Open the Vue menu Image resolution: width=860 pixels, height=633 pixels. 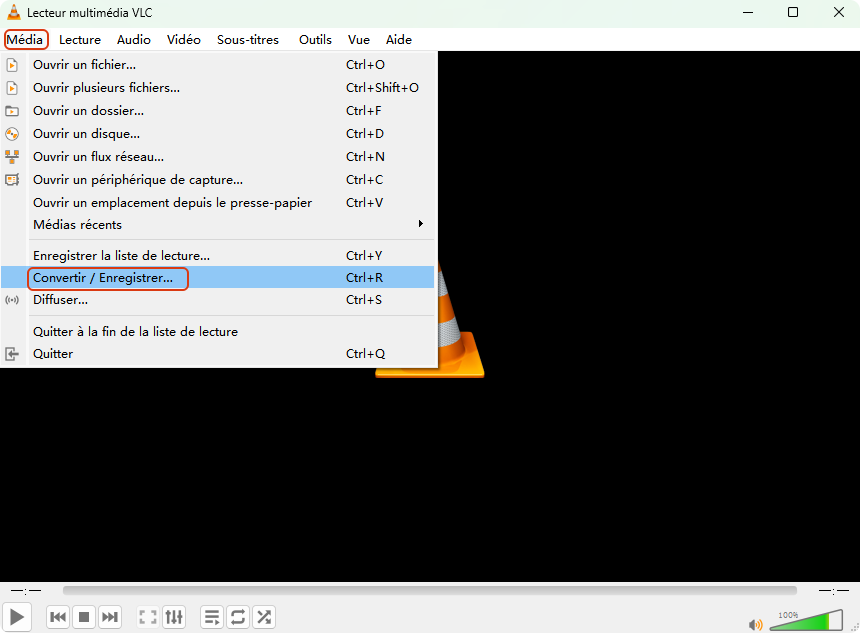coord(359,39)
